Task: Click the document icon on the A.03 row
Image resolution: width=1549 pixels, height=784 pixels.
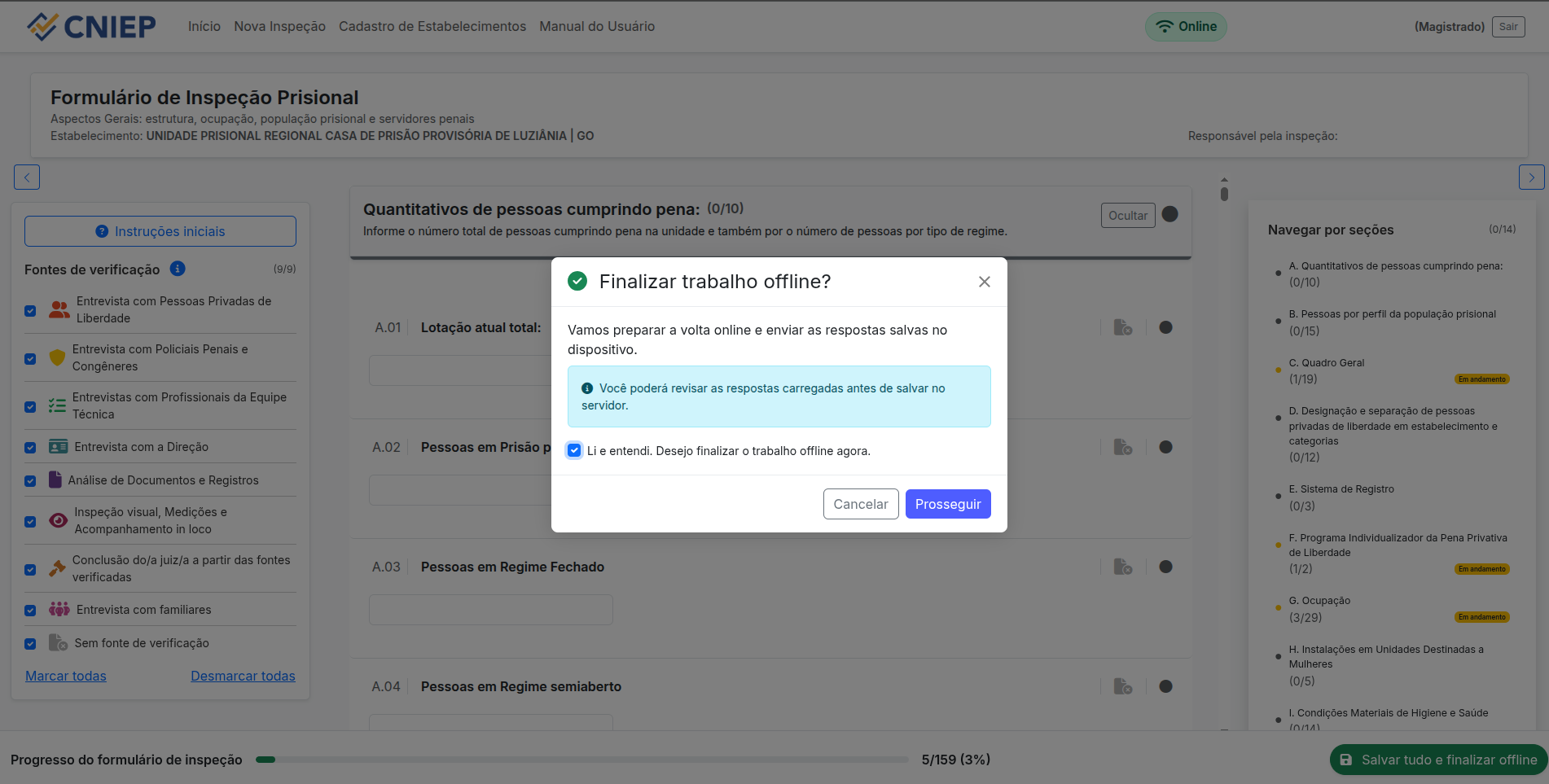Action: coord(1122,567)
